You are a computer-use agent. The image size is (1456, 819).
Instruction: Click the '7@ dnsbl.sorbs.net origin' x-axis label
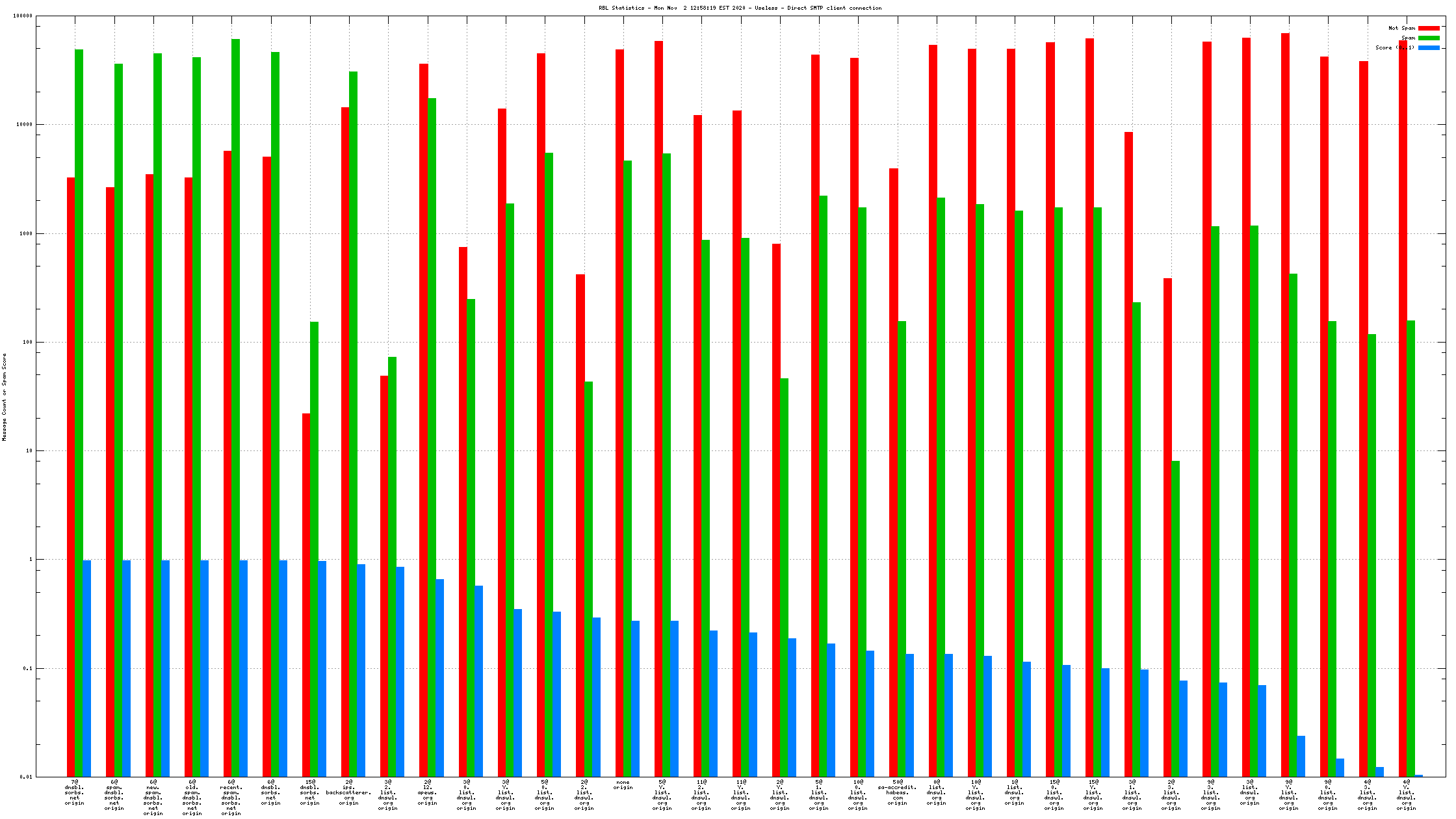click(74, 792)
